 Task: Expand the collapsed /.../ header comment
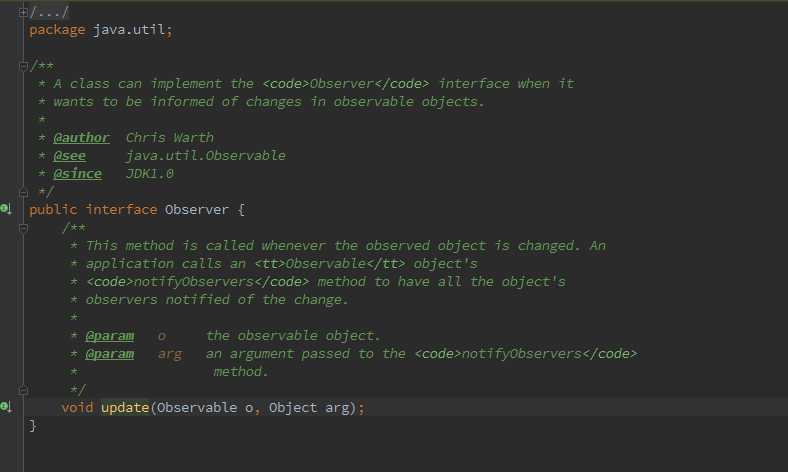coord(23,11)
